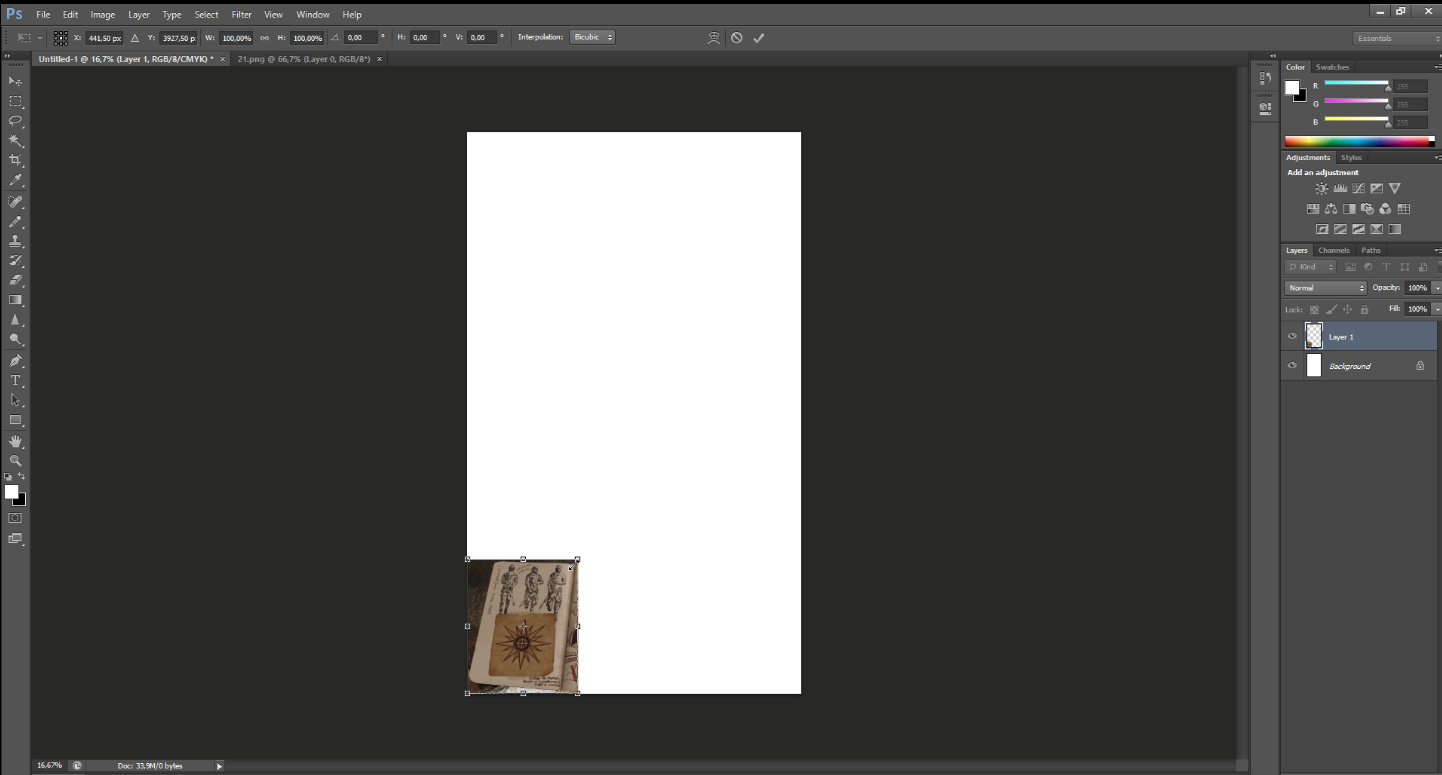Select the Eraser tool
Viewport: 1442px width, 775px height.
15,281
